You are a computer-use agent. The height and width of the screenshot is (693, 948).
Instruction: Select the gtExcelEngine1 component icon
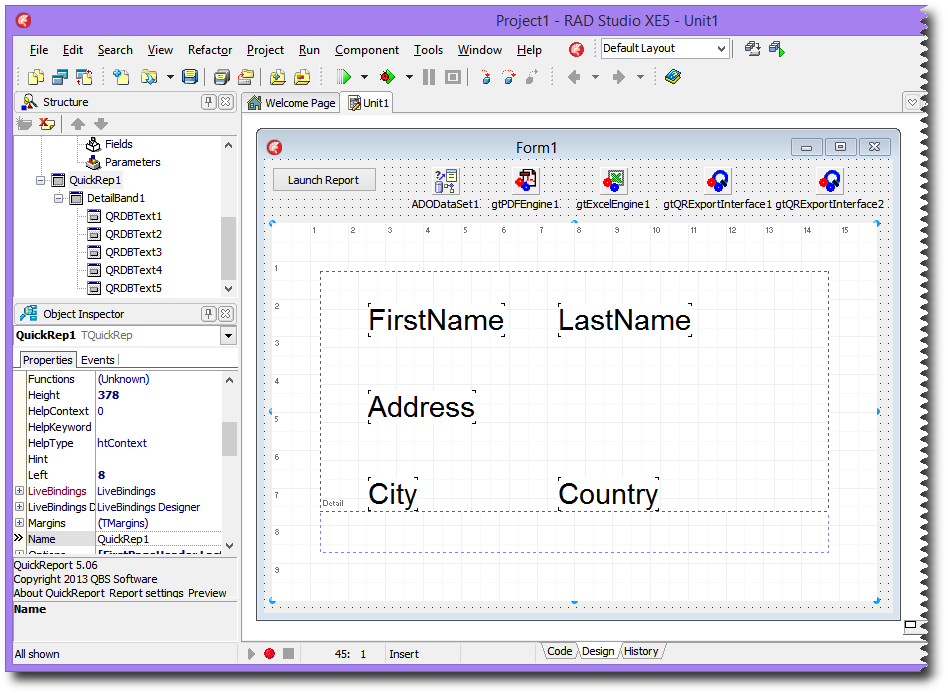pyautogui.click(x=613, y=181)
